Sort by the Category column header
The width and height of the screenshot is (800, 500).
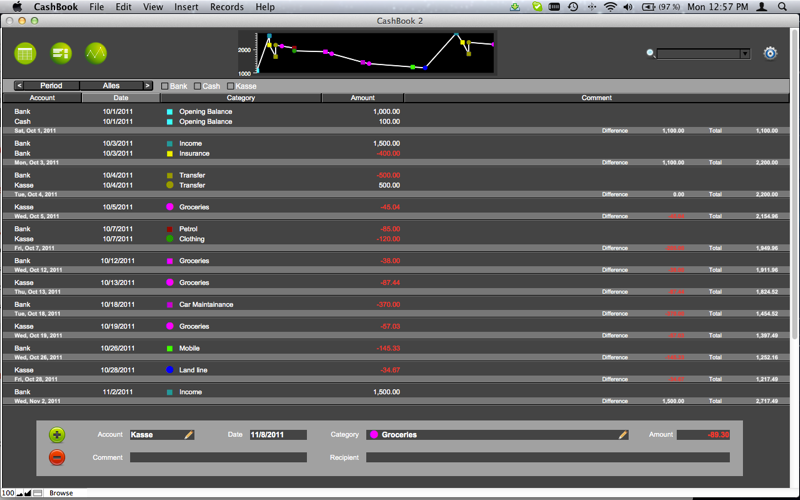click(241, 97)
